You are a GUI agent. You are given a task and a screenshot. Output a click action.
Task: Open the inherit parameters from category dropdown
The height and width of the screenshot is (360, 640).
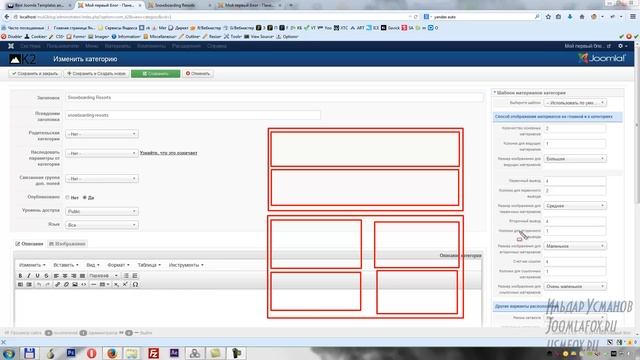coord(102,153)
